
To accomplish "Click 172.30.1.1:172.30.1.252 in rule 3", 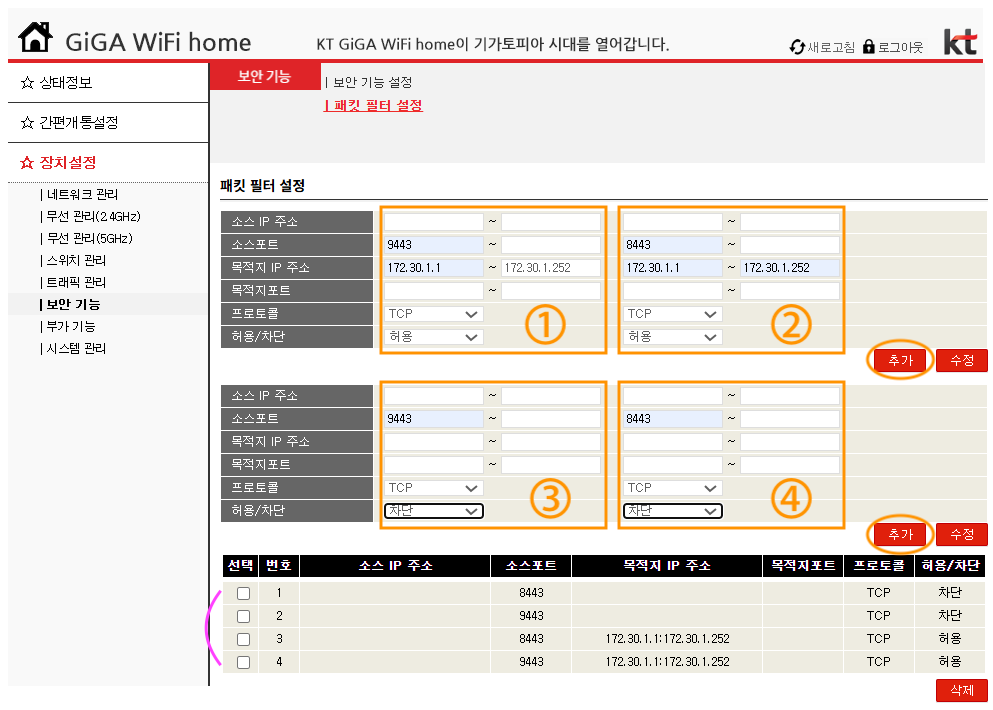I will coord(667,639).
